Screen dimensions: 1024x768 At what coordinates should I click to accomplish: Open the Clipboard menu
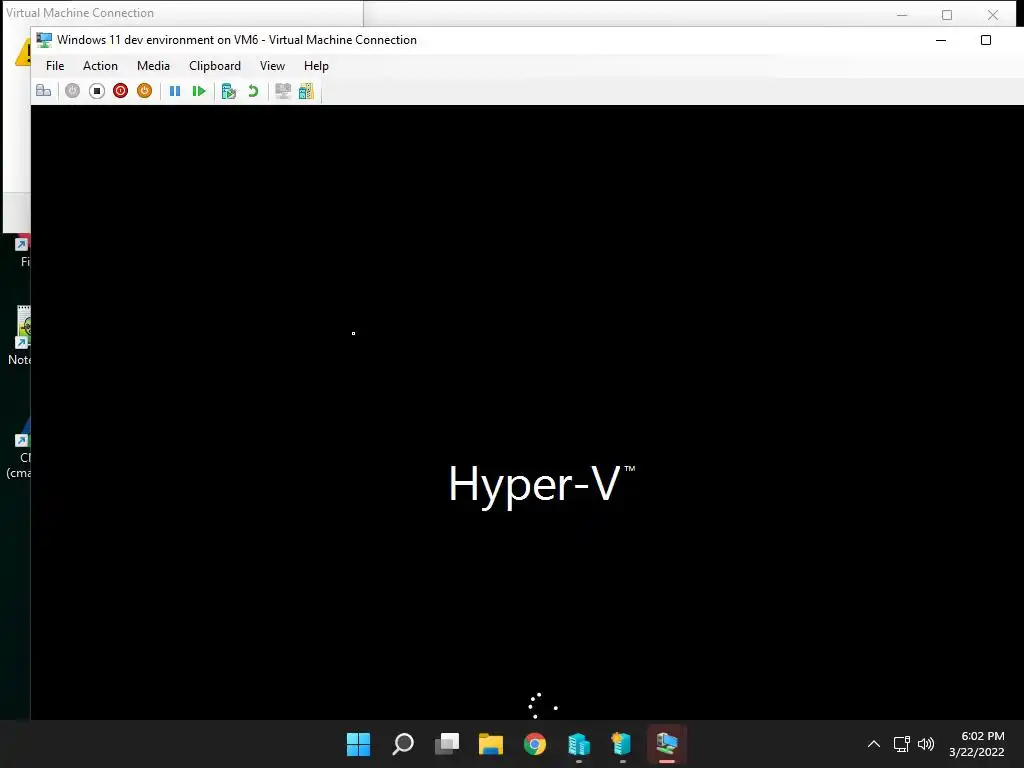[215, 66]
